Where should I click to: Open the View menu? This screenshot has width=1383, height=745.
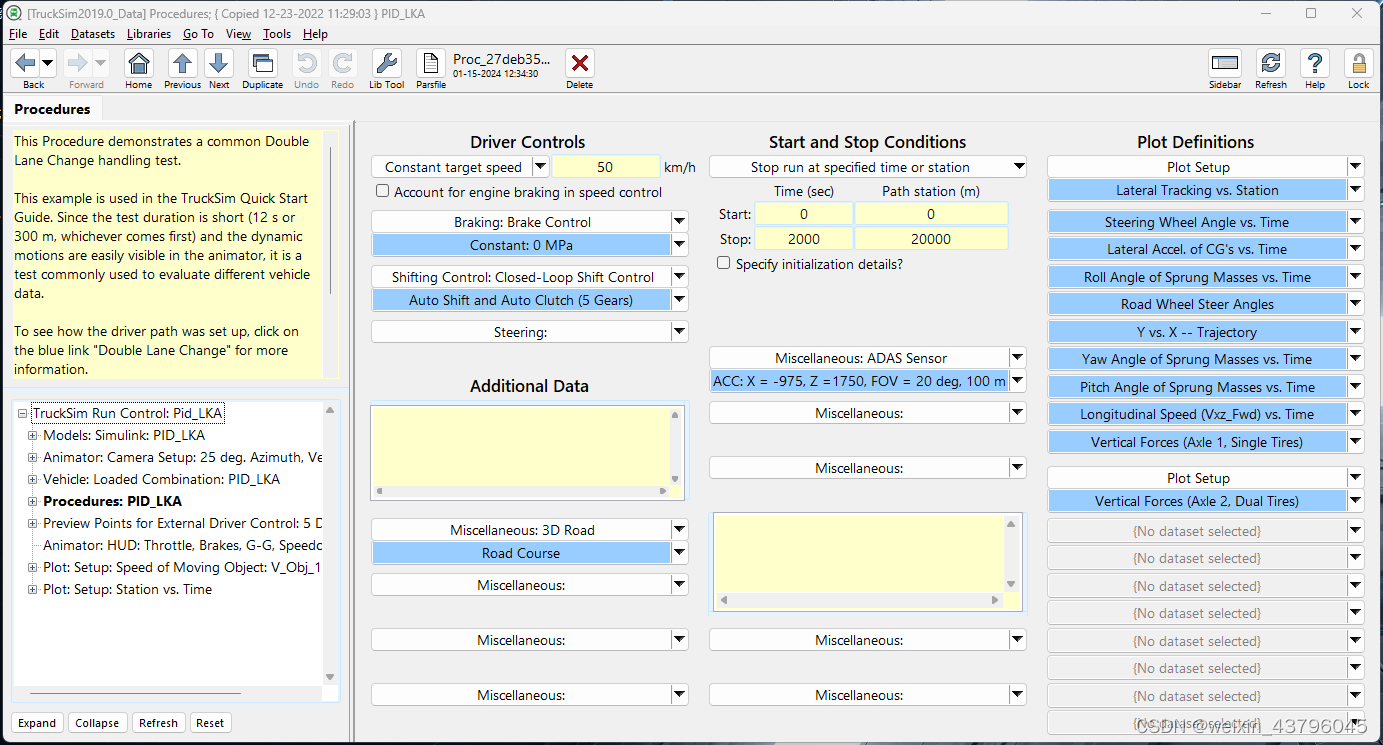point(239,34)
